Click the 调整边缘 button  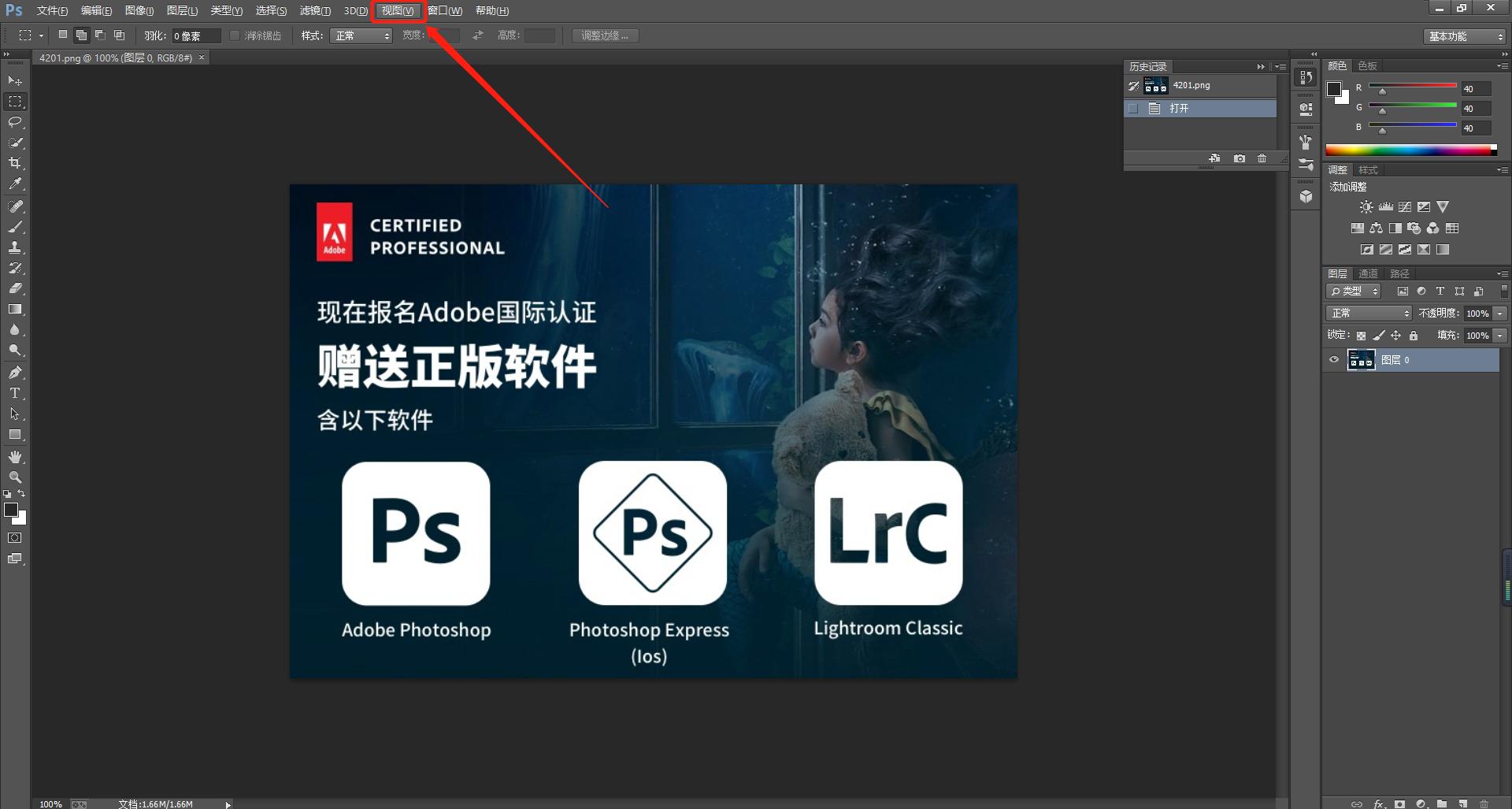605,35
